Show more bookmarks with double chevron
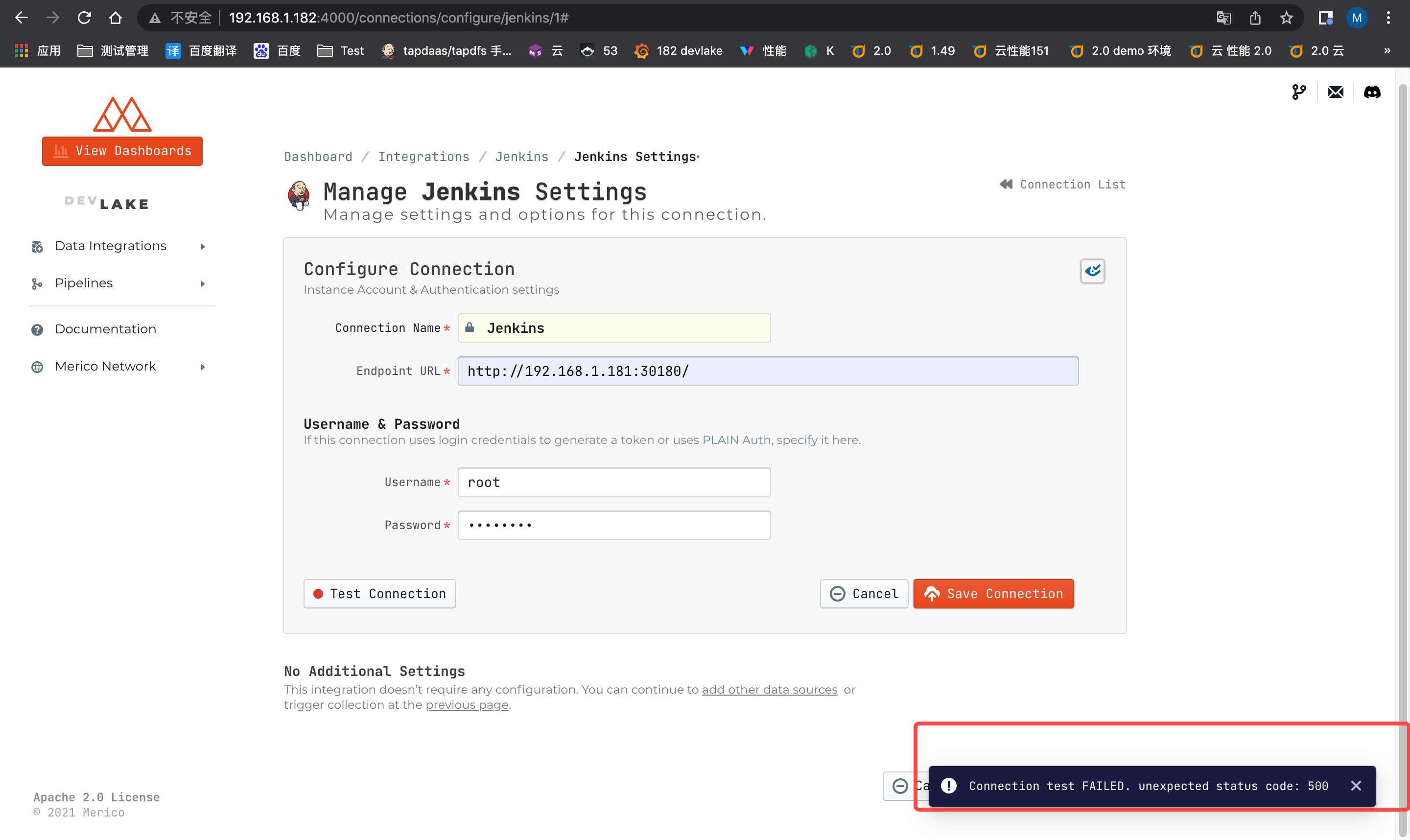Image resolution: width=1410 pixels, height=840 pixels. (x=1387, y=51)
